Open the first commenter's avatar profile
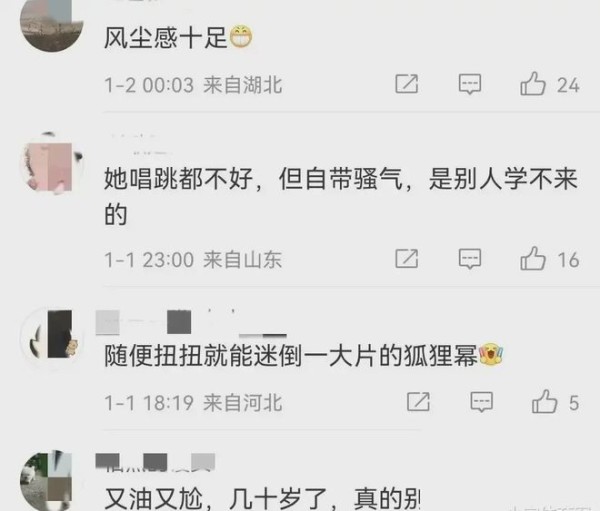The height and width of the screenshot is (511, 600). 52,23
